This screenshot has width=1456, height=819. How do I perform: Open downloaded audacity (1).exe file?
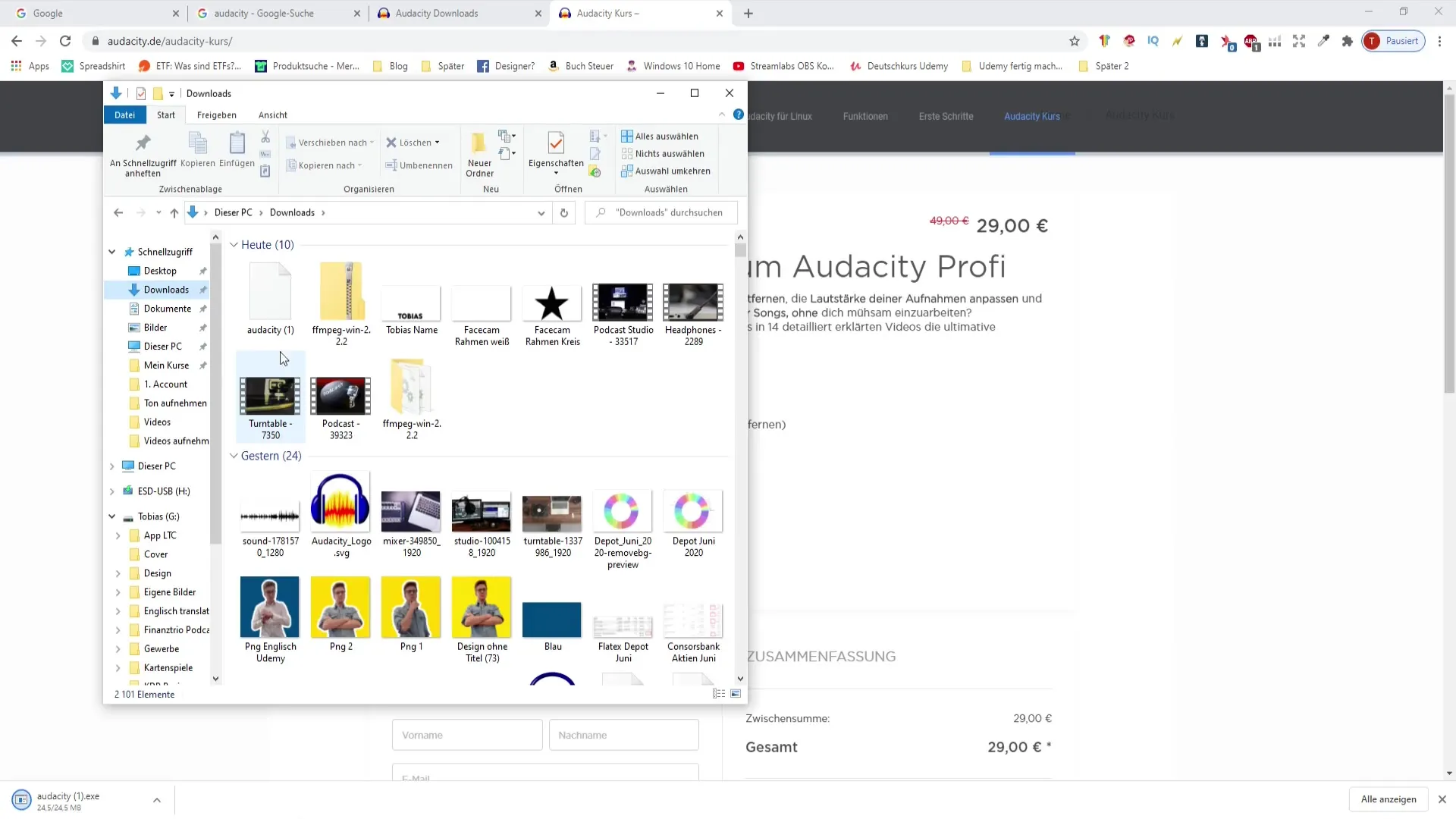tap(68, 800)
